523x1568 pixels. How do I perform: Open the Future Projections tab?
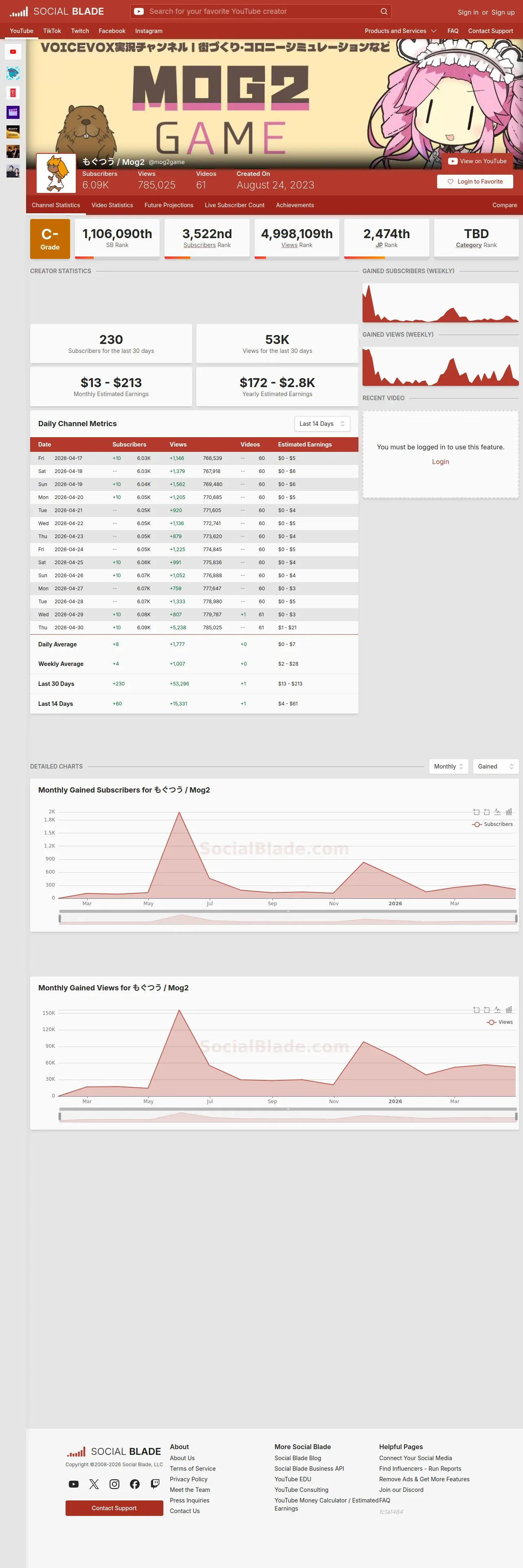[169, 205]
